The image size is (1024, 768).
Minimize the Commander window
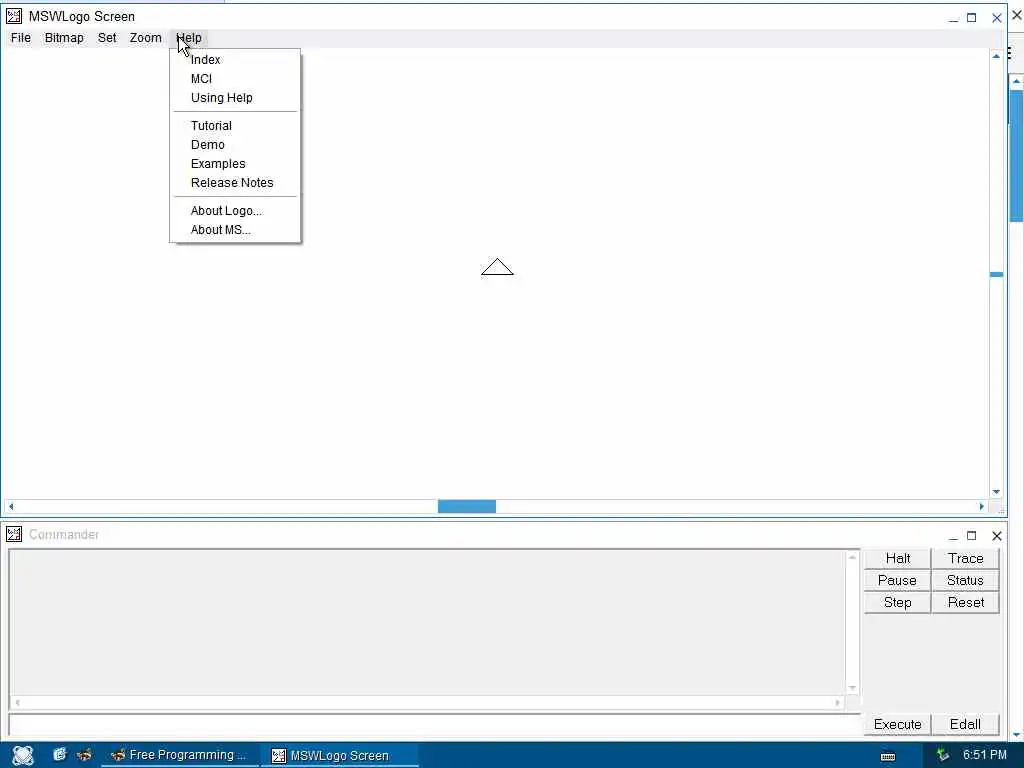pyautogui.click(x=953, y=536)
